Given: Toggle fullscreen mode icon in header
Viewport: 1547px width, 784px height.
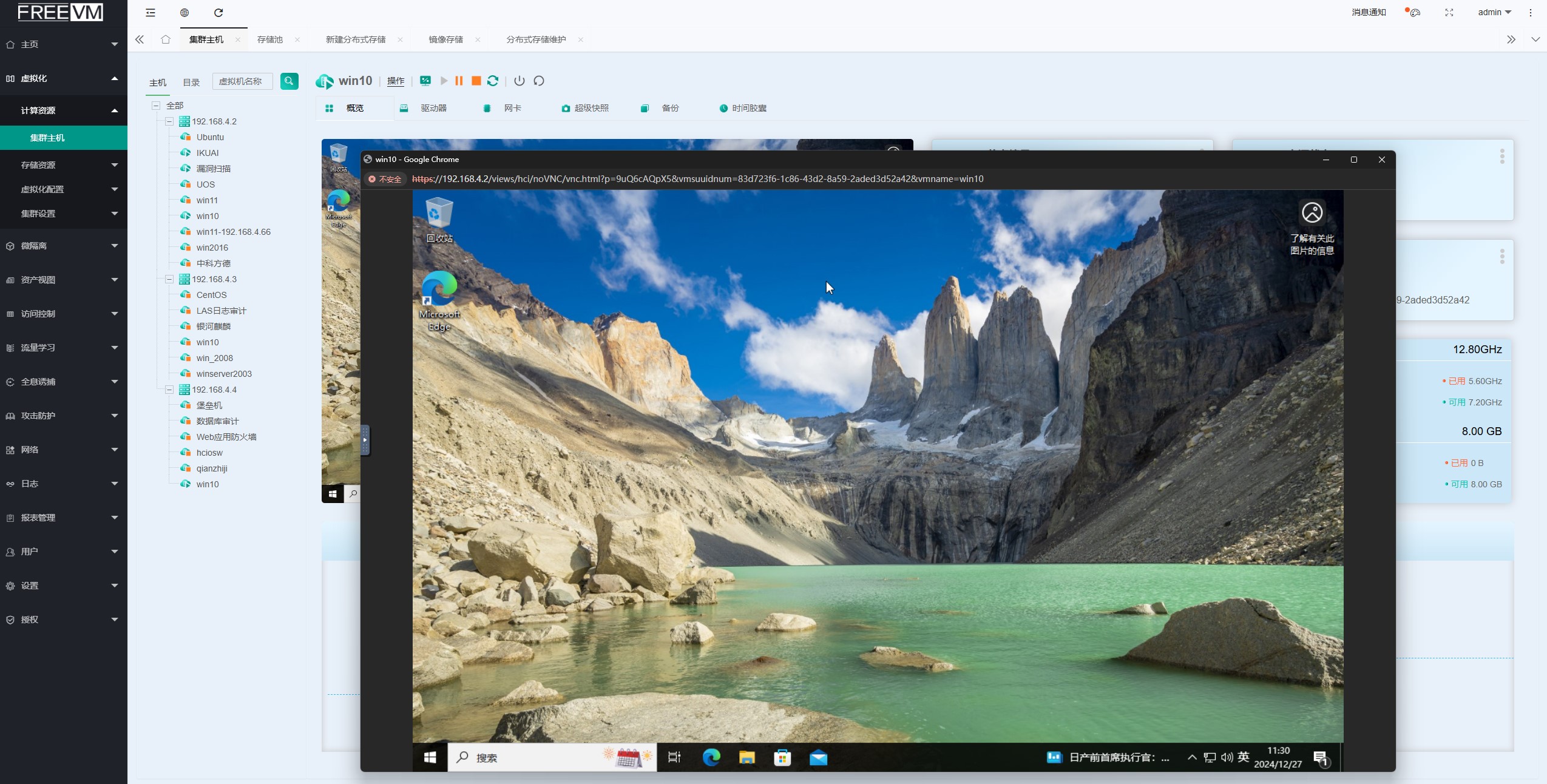Looking at the screenshot, I should pyautogui.click(x=1449, y=12).
